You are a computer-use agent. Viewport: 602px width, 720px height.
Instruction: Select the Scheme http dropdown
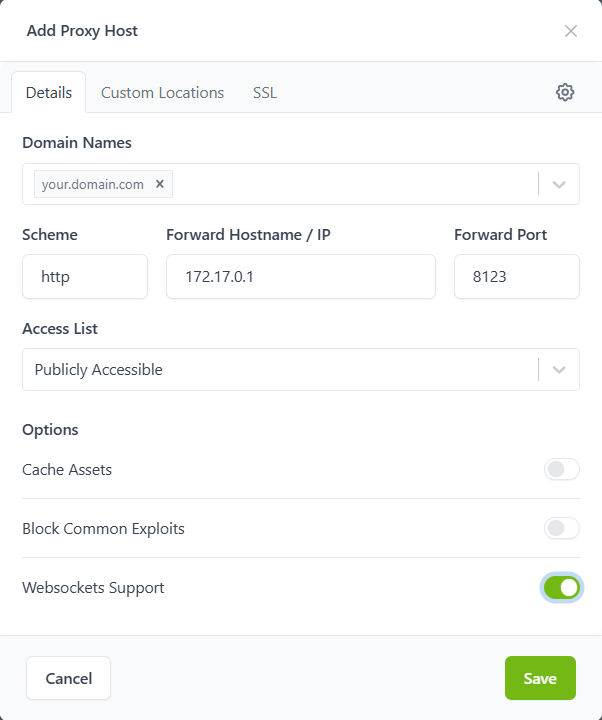[x=85, y=277]
